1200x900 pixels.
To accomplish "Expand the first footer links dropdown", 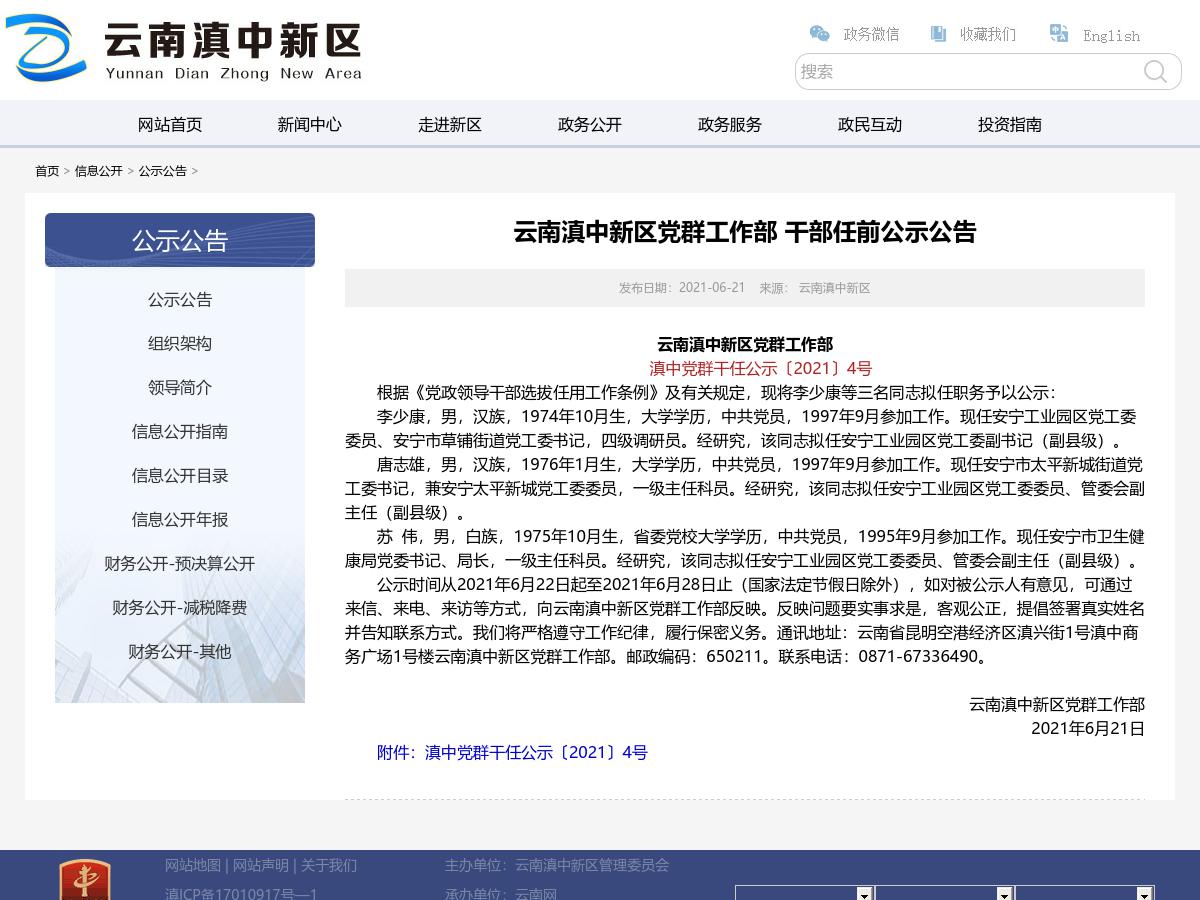I will pyautogui.click(x=805, y=893).
